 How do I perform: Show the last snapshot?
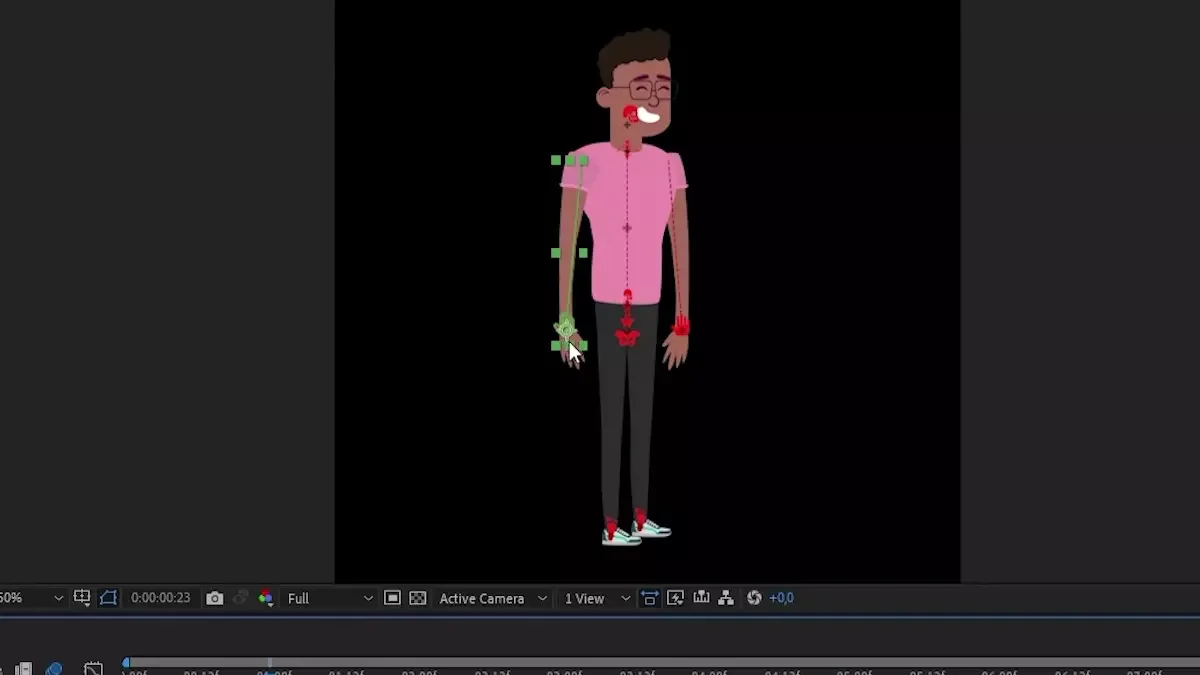[x=240, y=598]
